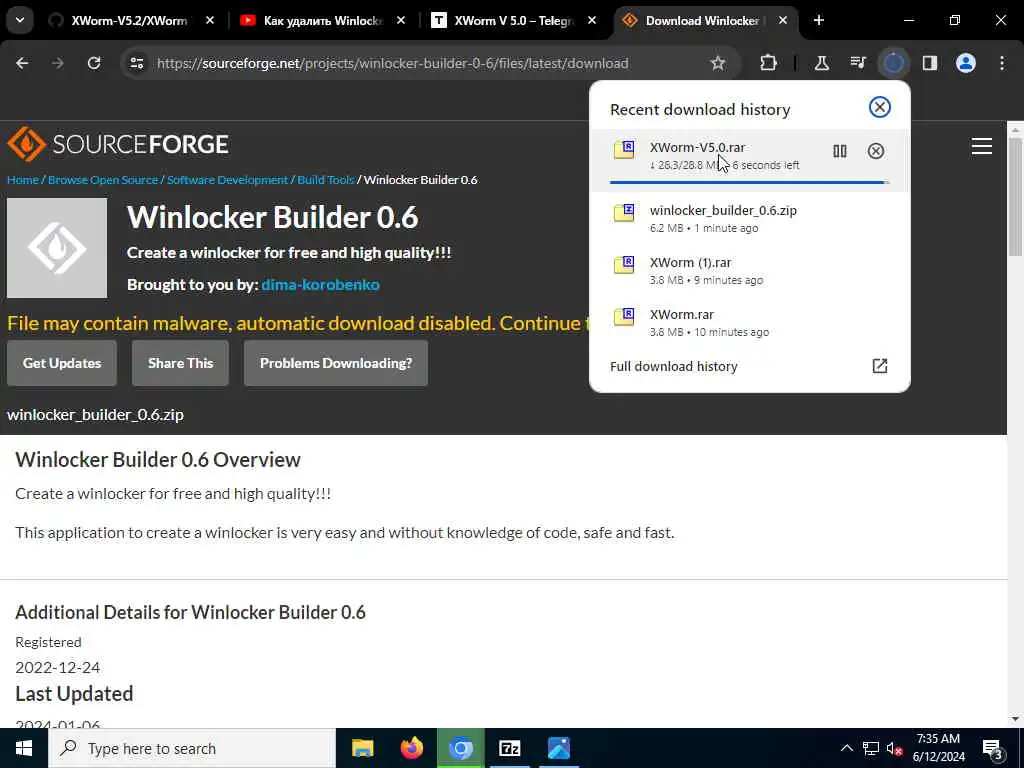Select the Download Winlocker SourceForge tab

704,20
